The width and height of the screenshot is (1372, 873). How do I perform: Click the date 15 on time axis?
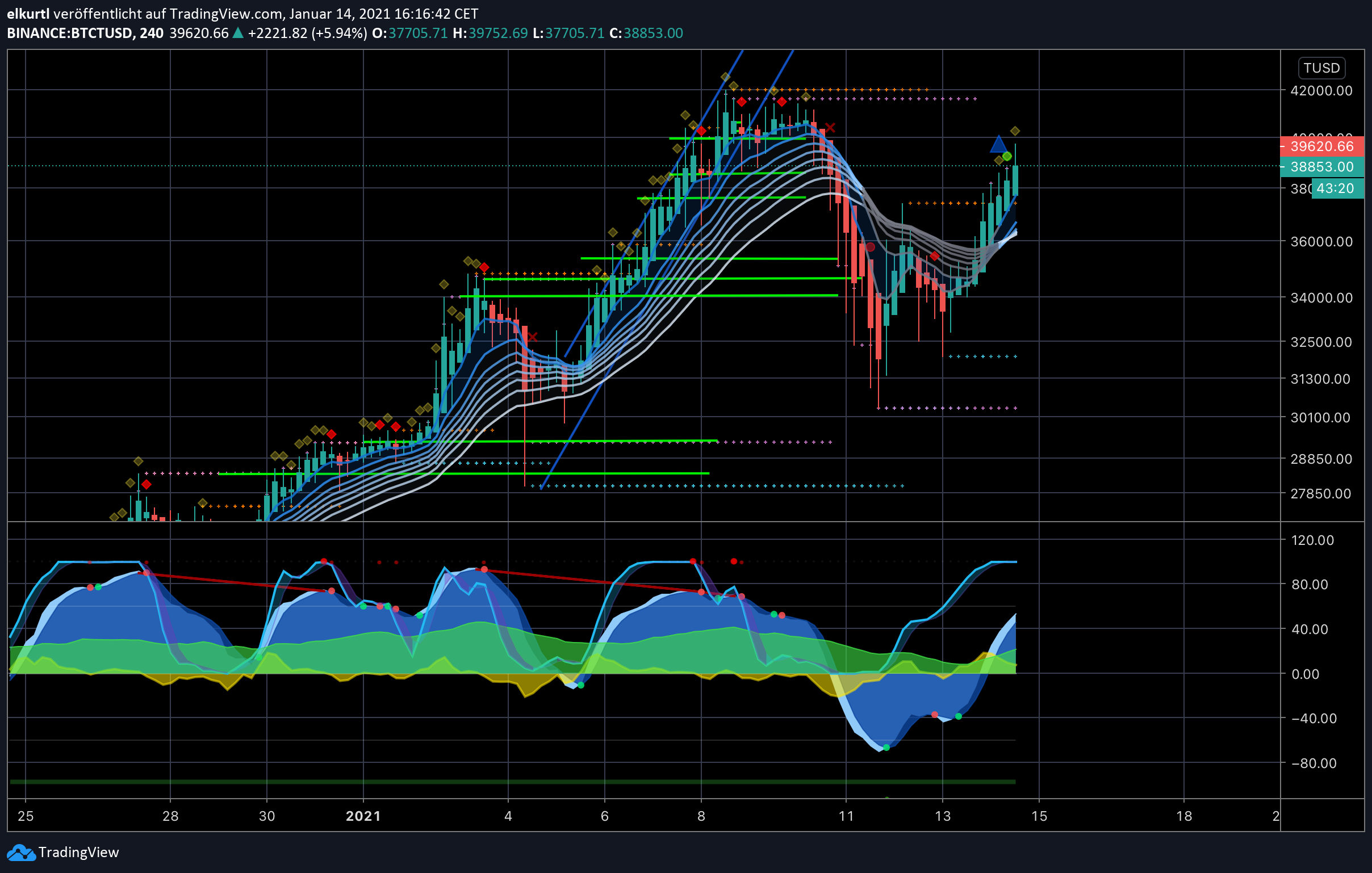coord(1039,817)
